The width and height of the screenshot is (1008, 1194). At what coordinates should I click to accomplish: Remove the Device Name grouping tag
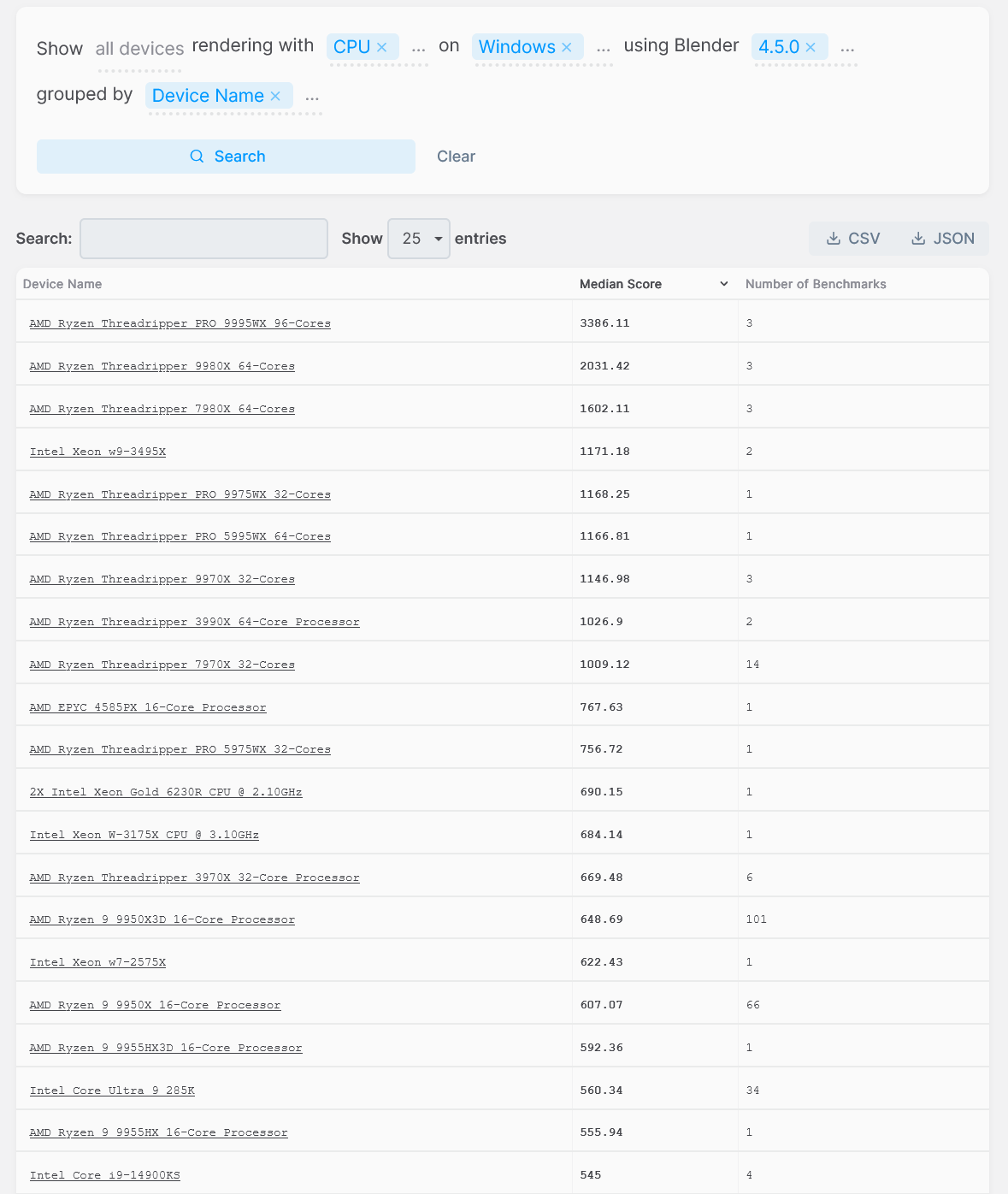[275, 96]
